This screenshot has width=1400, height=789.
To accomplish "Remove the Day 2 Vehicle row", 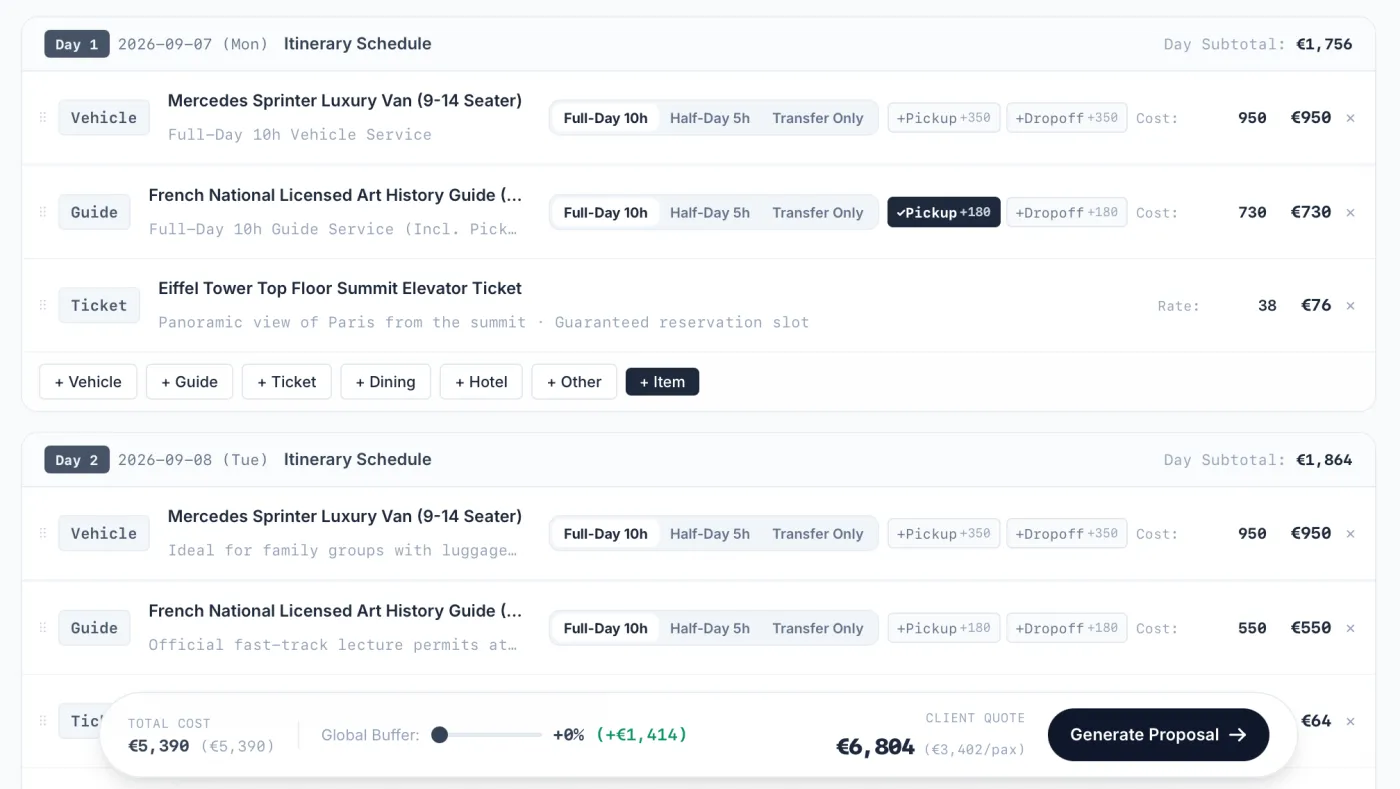I will (x=1350, y=534).
